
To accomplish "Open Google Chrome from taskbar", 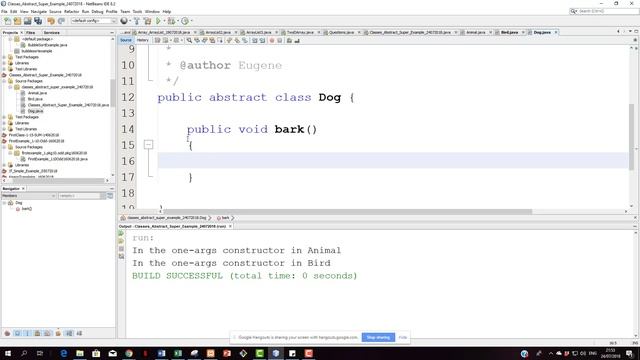I will point(129,353).
